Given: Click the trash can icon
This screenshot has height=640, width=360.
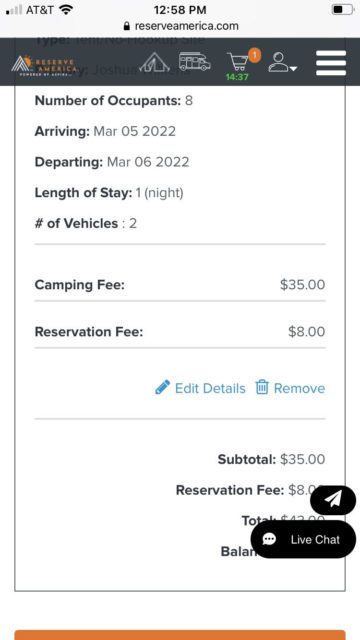Looking at the screenshot, I should point(262,387).
